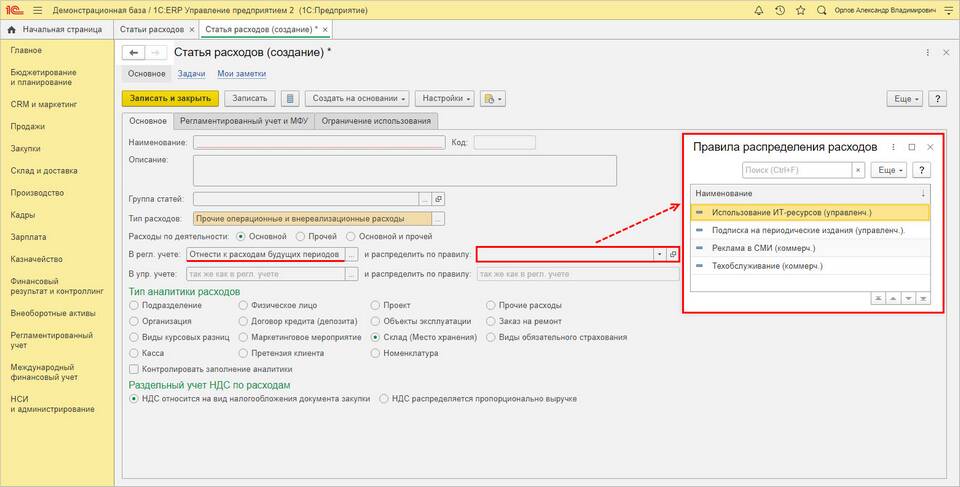
Task: Expand Создать на основании dropdown
Action: (359, 99)
